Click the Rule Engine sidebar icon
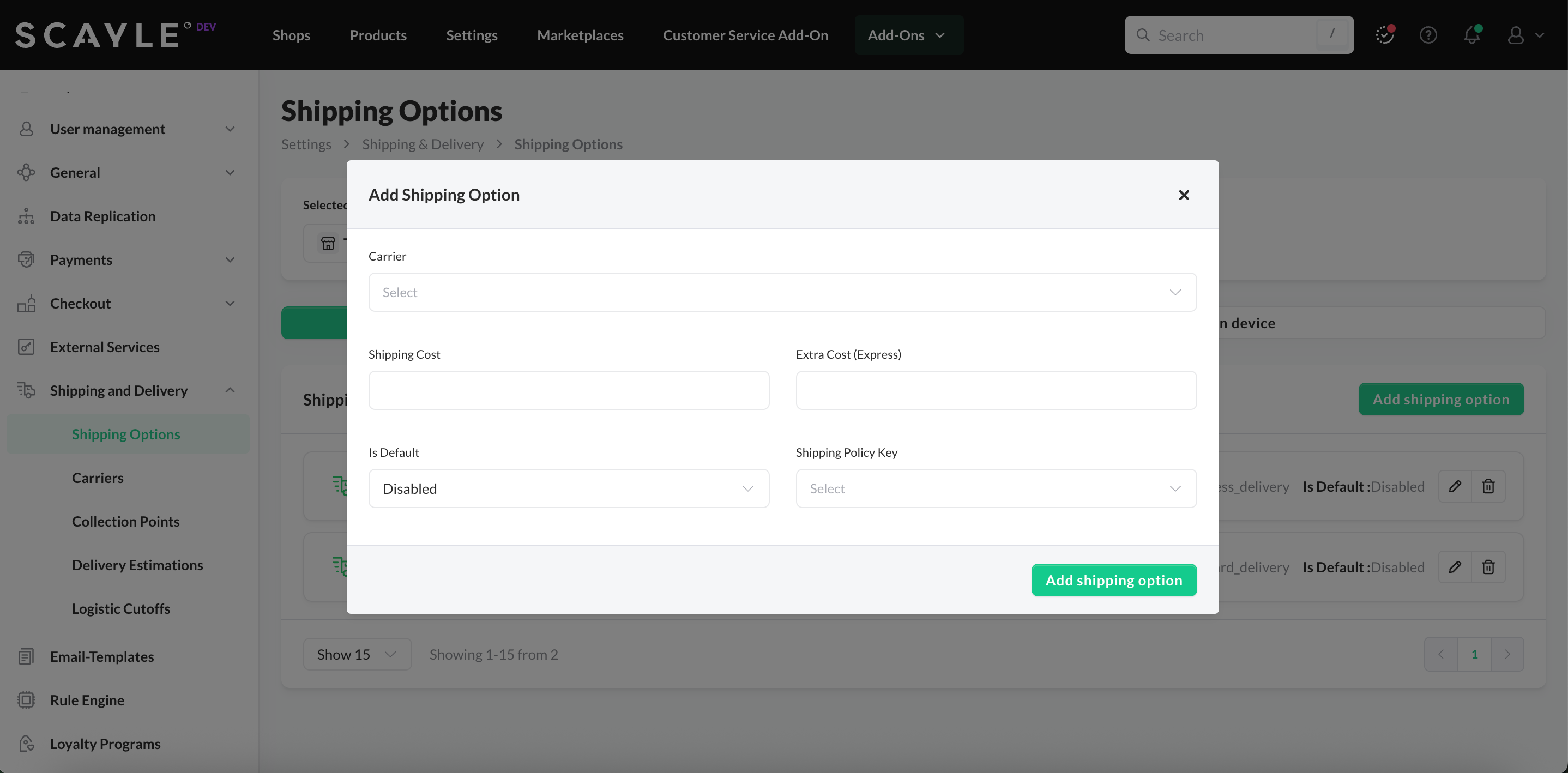 pyautogui.click(x=26, y=700)
